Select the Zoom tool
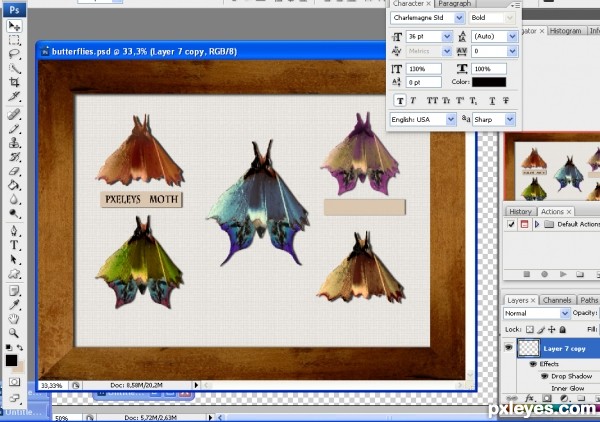Screen dimensions: 600x422 coord(14,333)
